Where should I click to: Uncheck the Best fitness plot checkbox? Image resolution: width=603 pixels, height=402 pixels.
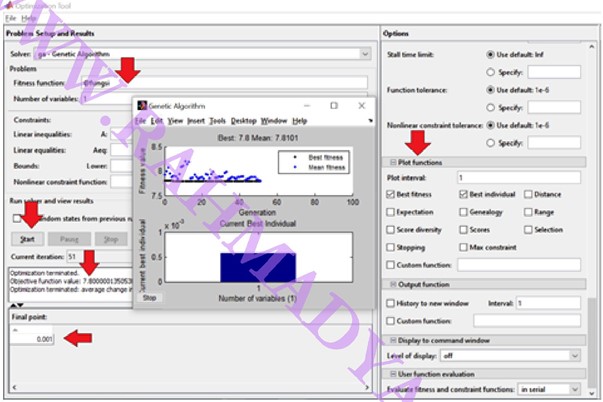390,194
